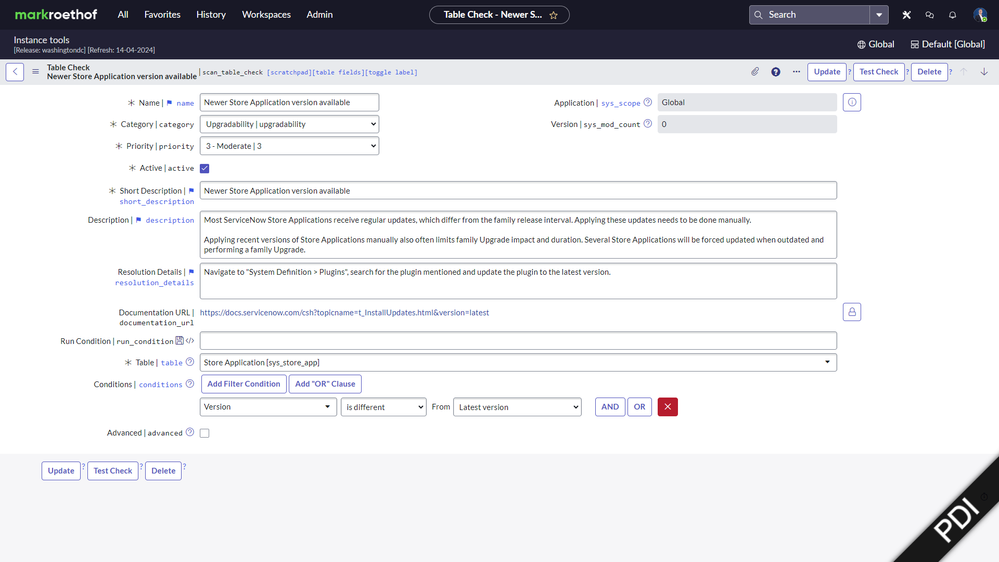
Task: Open the Favorites menu
Action: (x=162, y=14)
